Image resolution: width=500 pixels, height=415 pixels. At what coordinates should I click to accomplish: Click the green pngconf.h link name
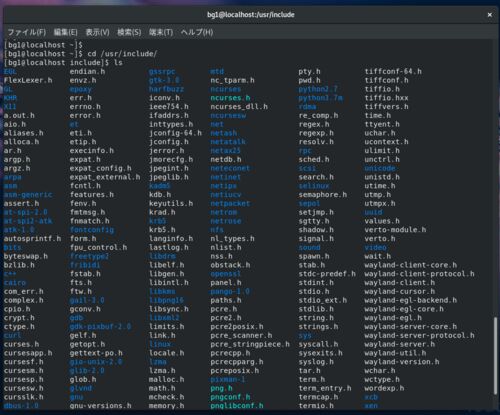coord(230,397)
